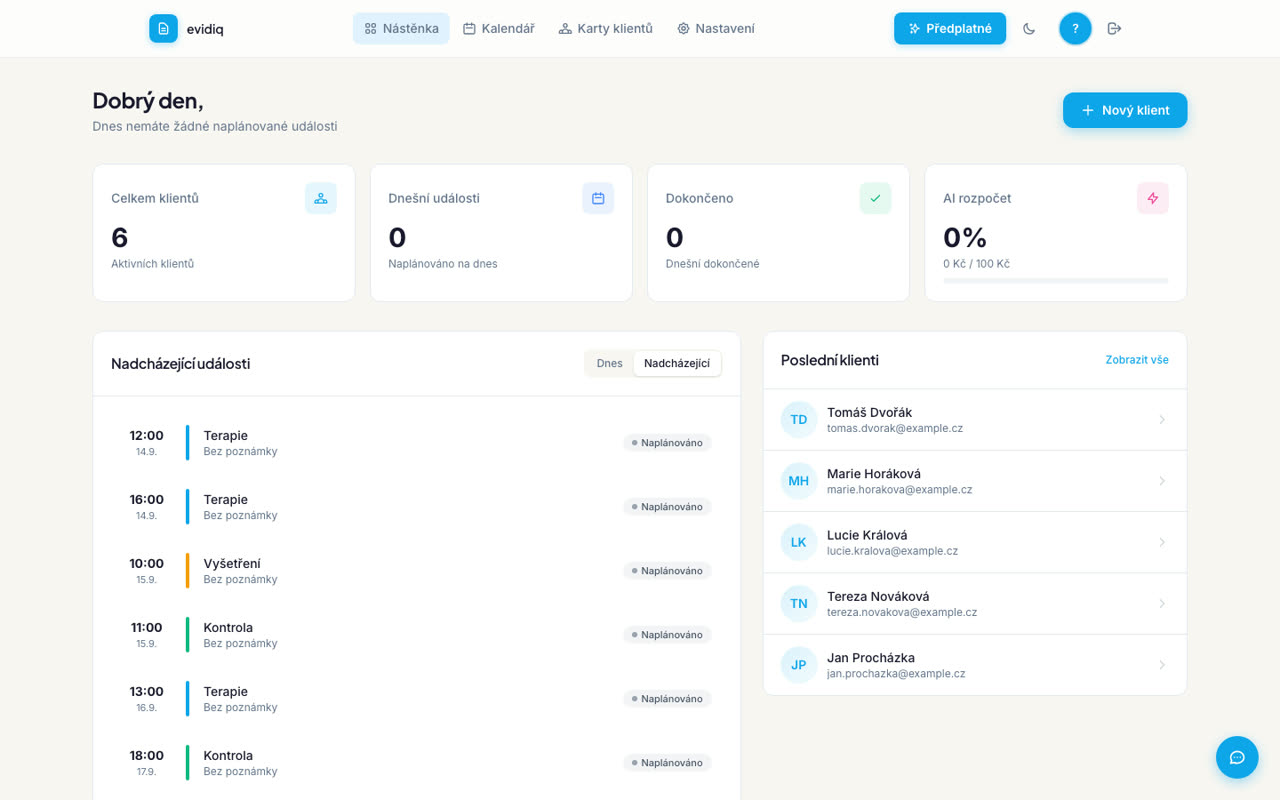
Task: Expand Jan Procházka row chevron
Action: click(1162, 665)
